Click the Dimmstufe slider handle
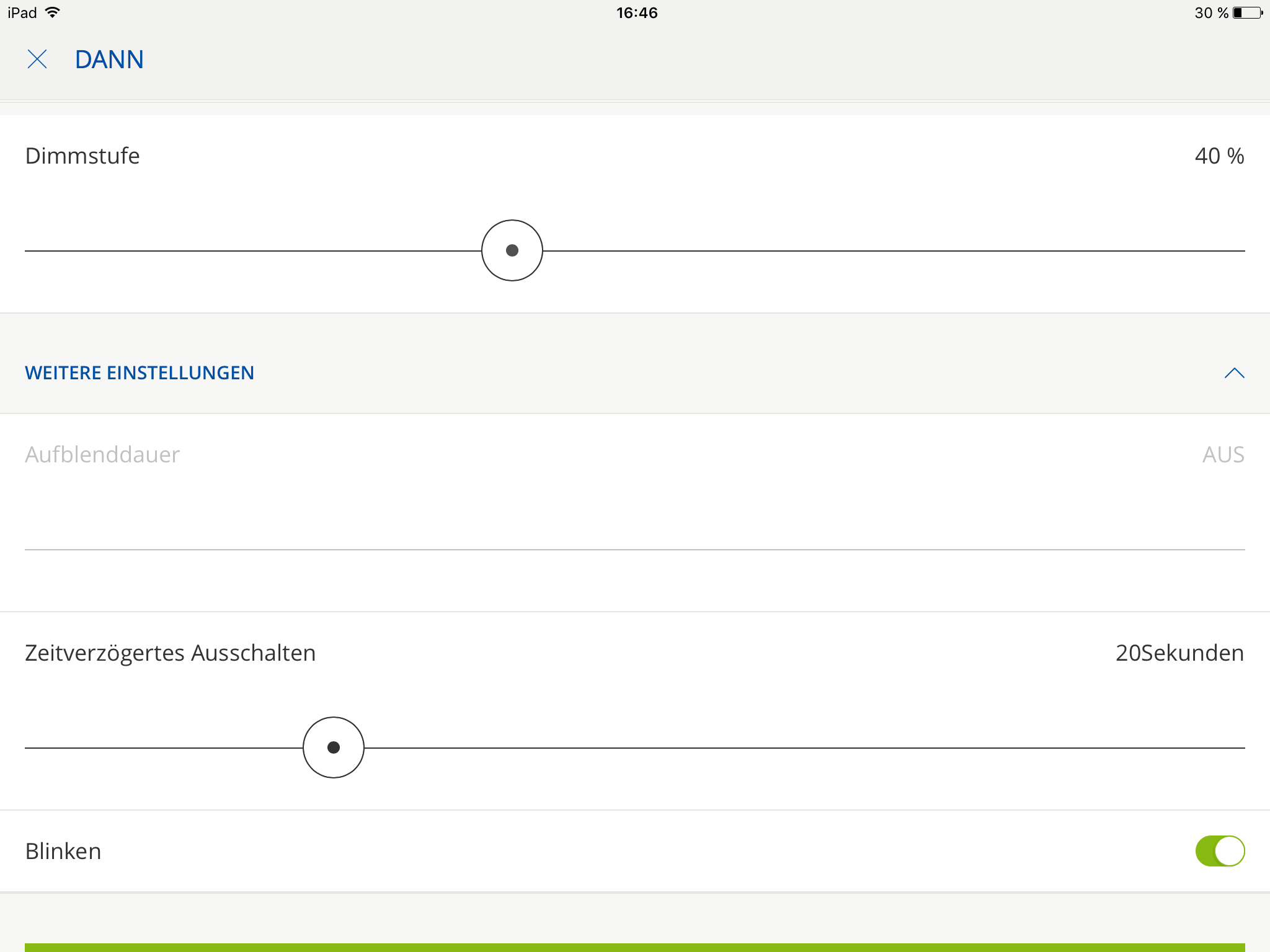The height and width of the screenshot is (952, 1270). [x=512, y=250]
